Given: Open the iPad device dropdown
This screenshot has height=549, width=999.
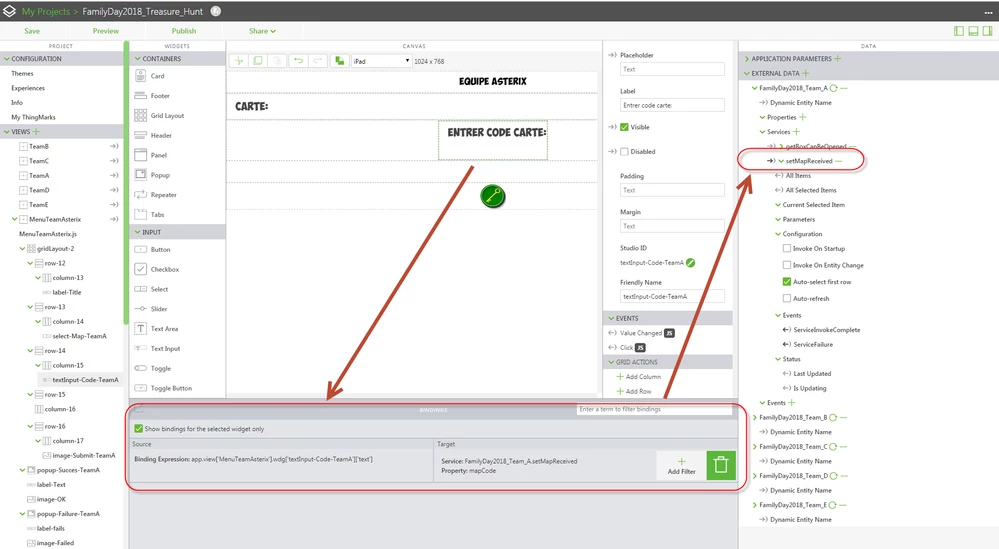Looking at the screenshot, I should (x=382, y=61).
